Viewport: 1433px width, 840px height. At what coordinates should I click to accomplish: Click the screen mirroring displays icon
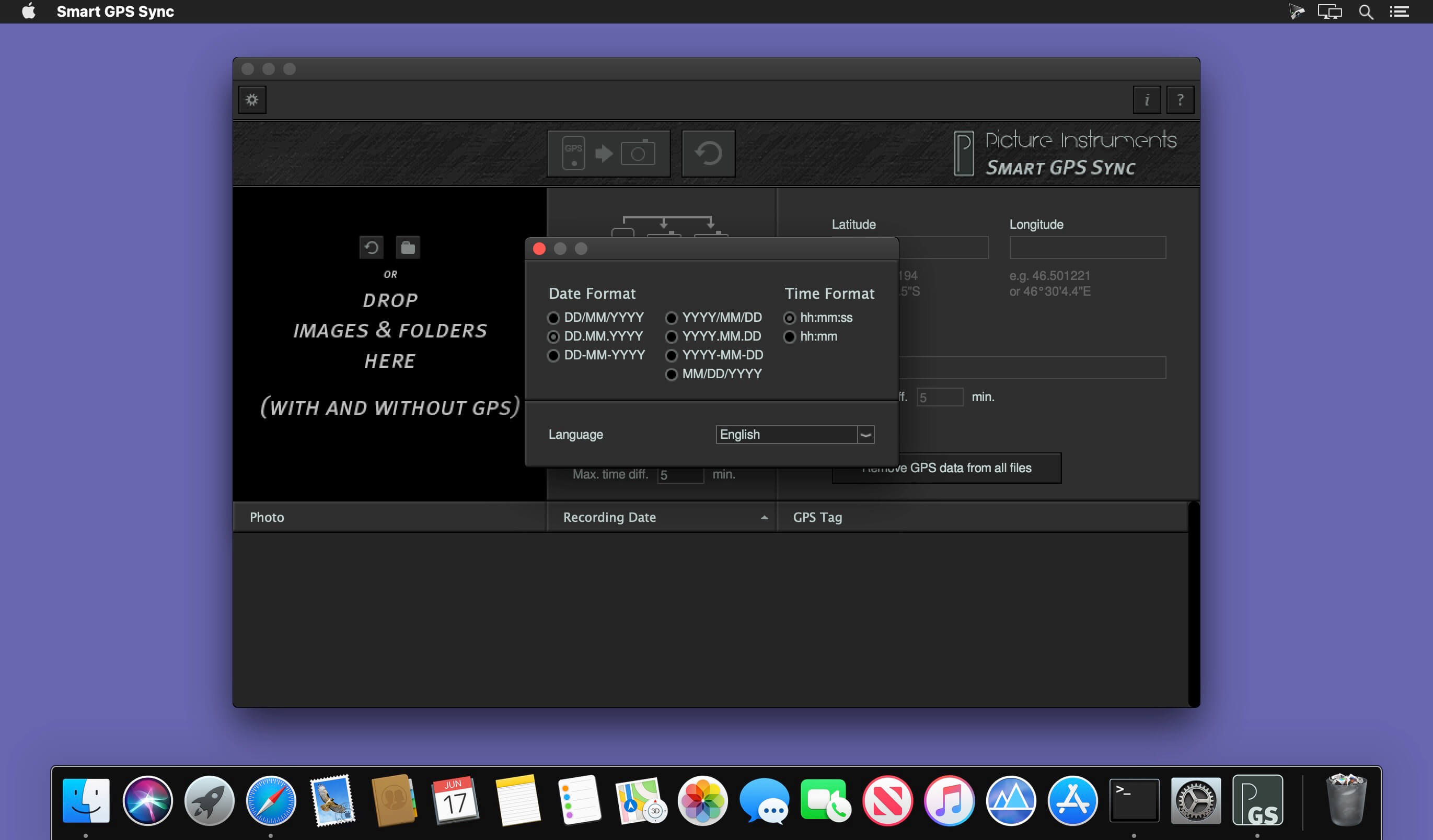click(1330, 11)
